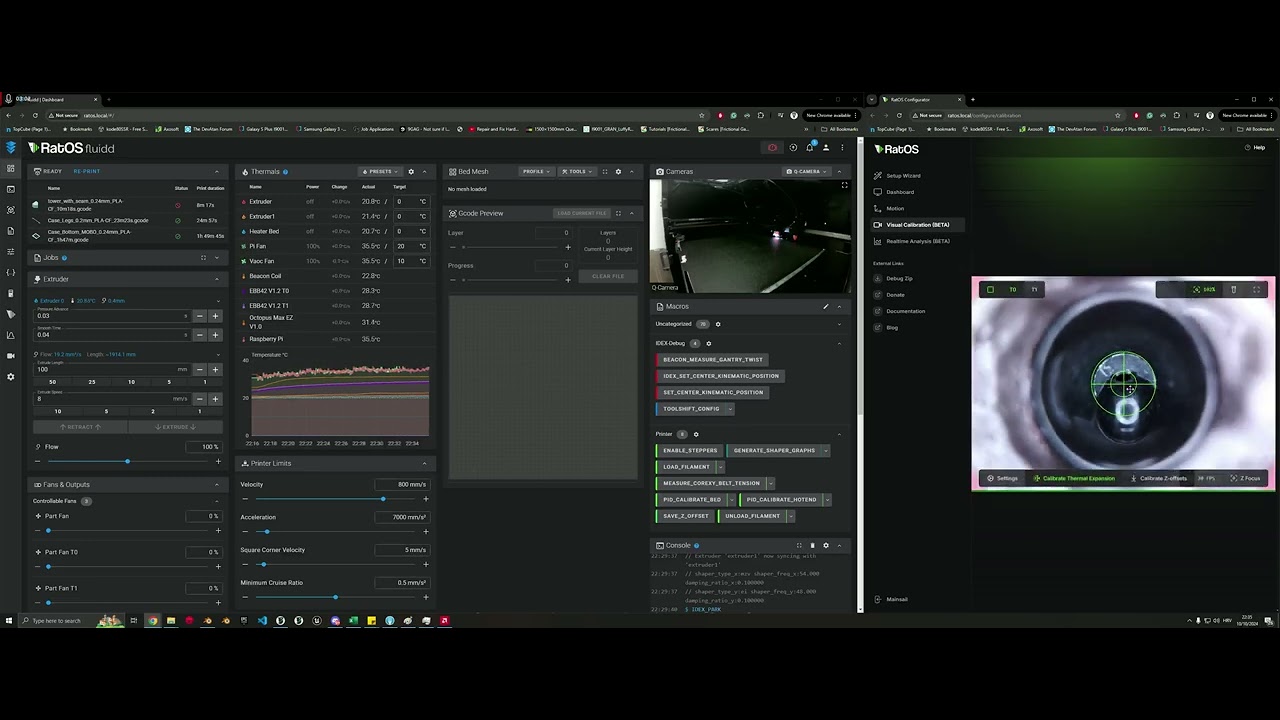
Task: Switch to the T1 toolhead toggle
Action: pyautogui.click(x=1035, y=290)
